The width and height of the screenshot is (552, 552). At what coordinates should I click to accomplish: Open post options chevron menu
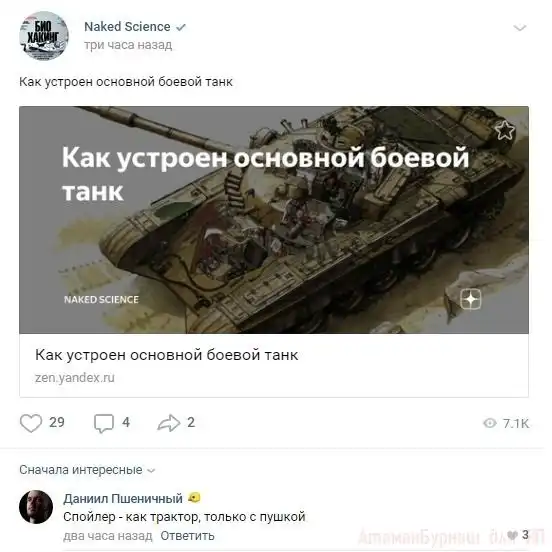pyautogui.click(x=520, y=27)
